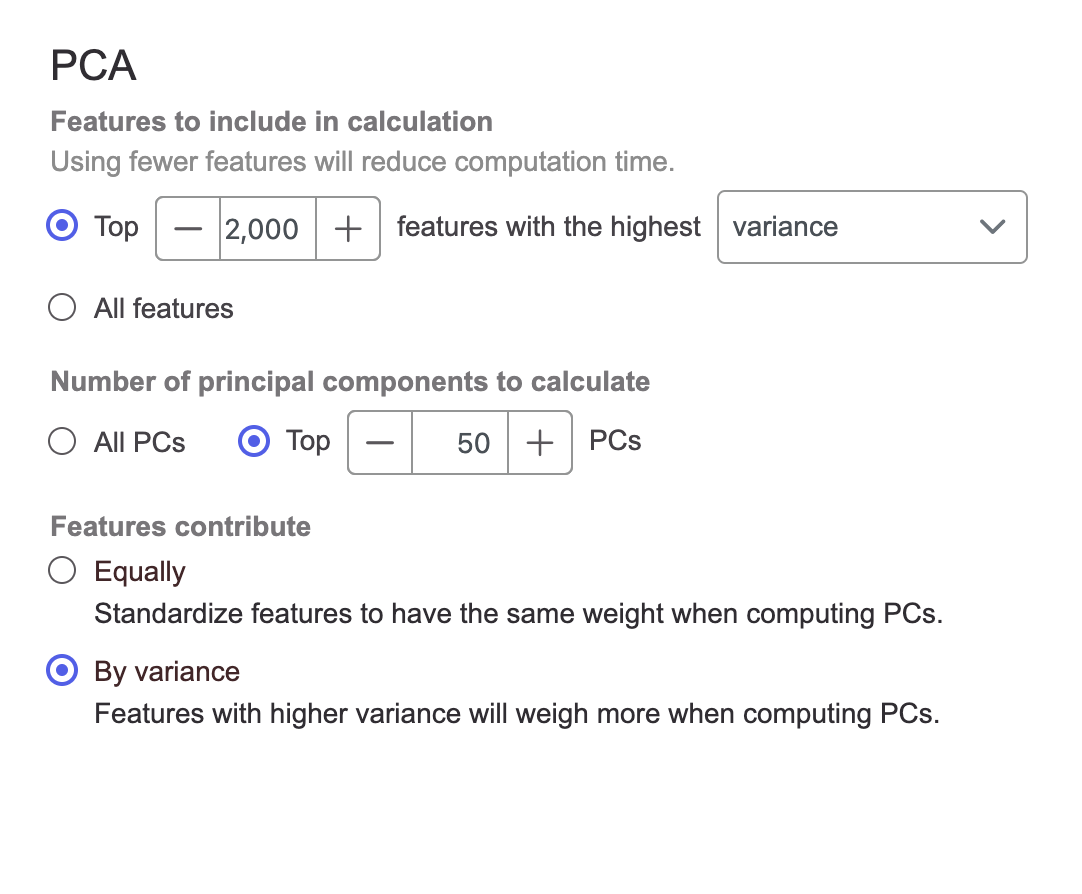Select the Top PCs radio button
Image resolution: width=1082 pixels, height=894 pixels.
click(254, 441)
